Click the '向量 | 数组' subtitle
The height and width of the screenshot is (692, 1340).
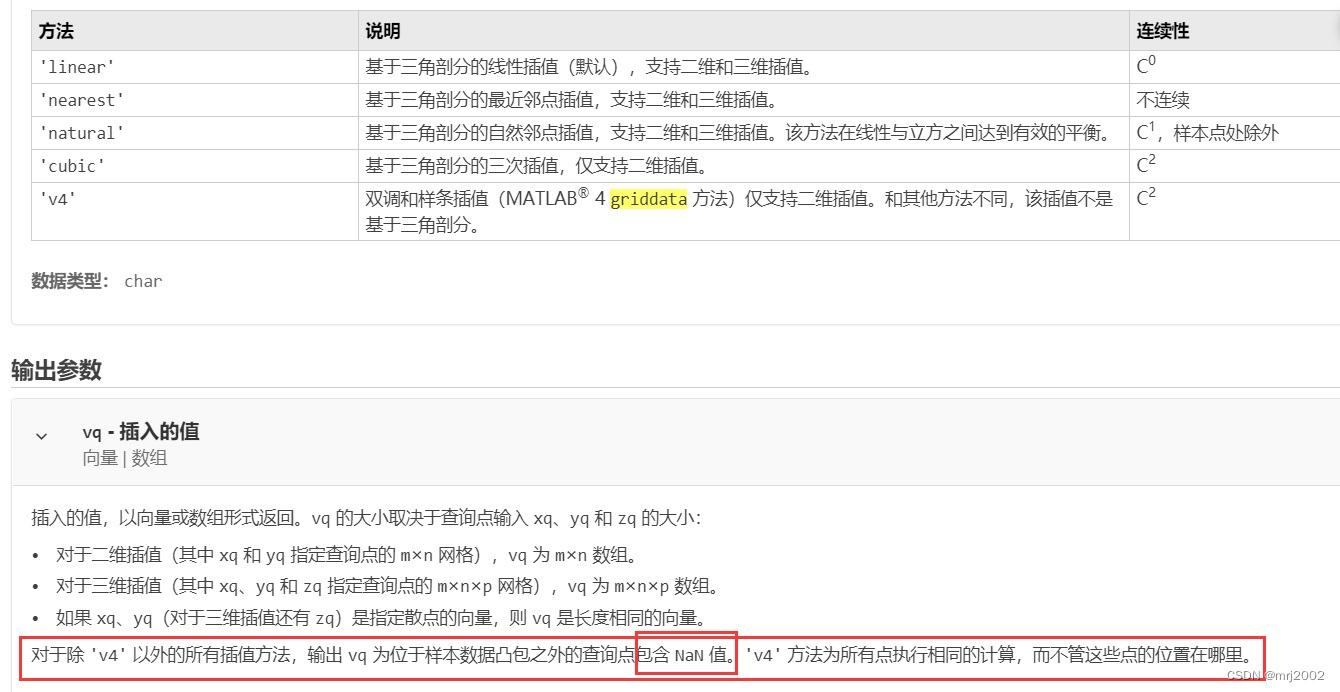(x=125, y=458)
